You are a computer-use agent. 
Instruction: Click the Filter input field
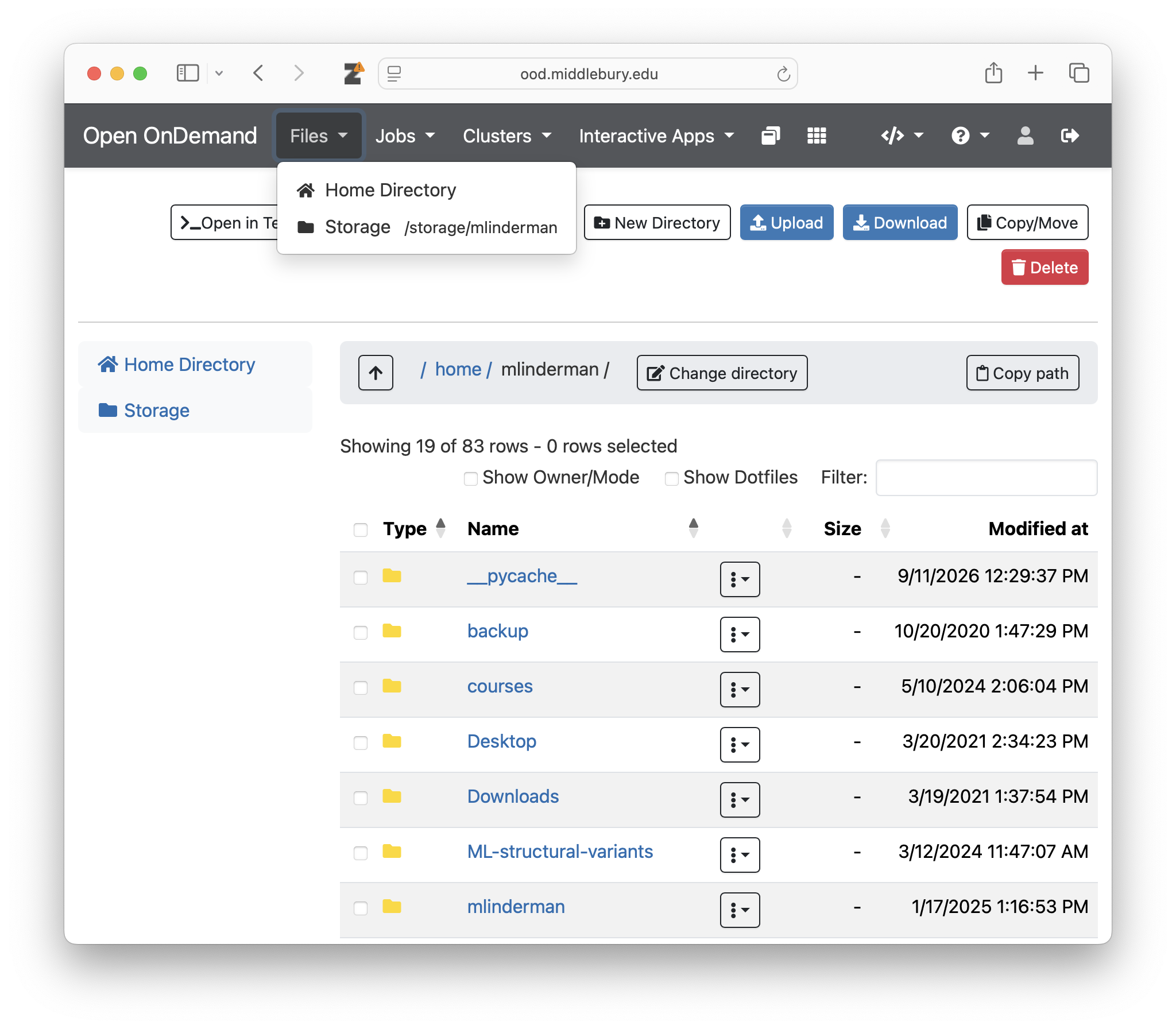click(986, 477)
